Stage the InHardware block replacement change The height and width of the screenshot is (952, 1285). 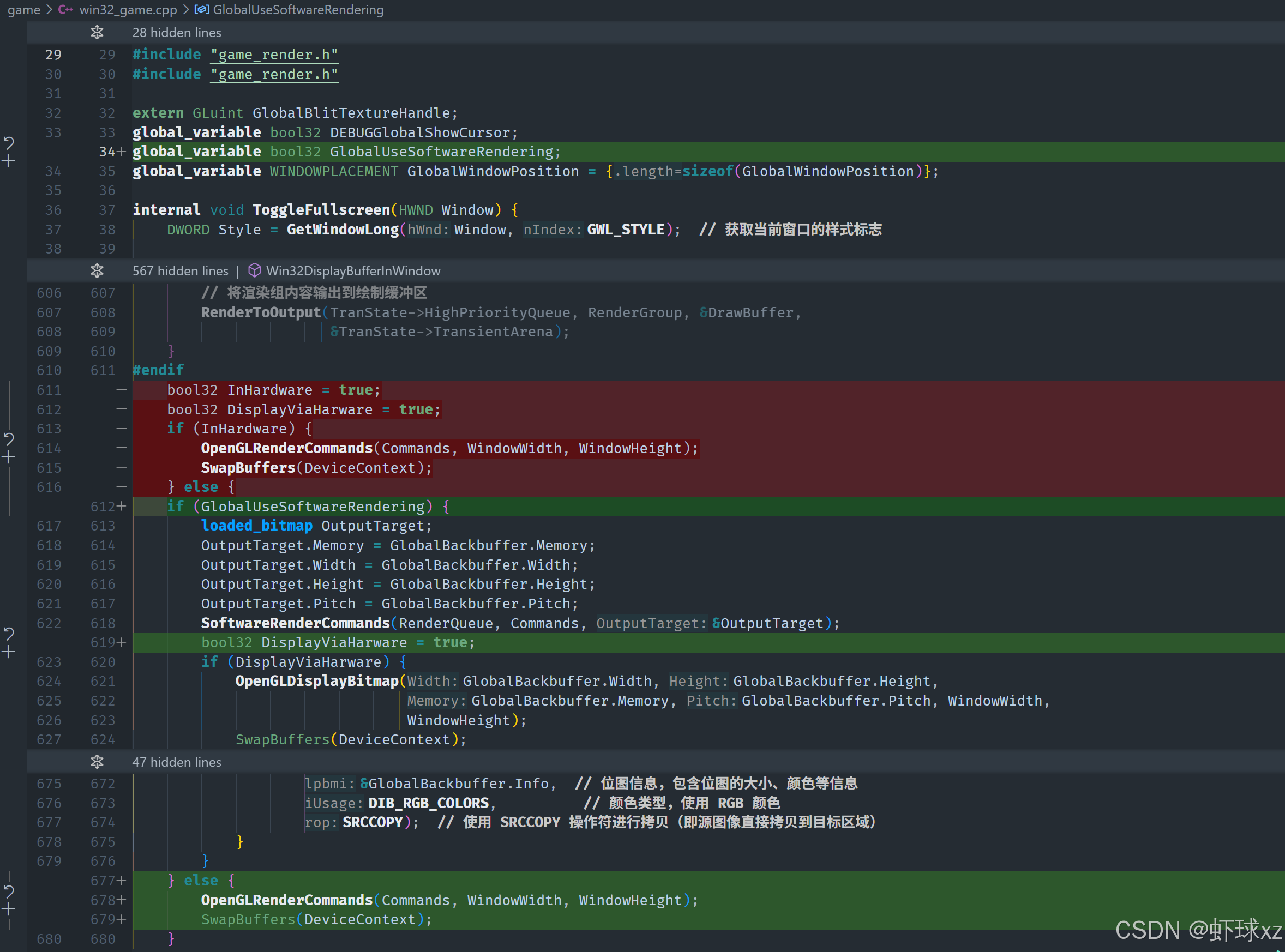9,458
